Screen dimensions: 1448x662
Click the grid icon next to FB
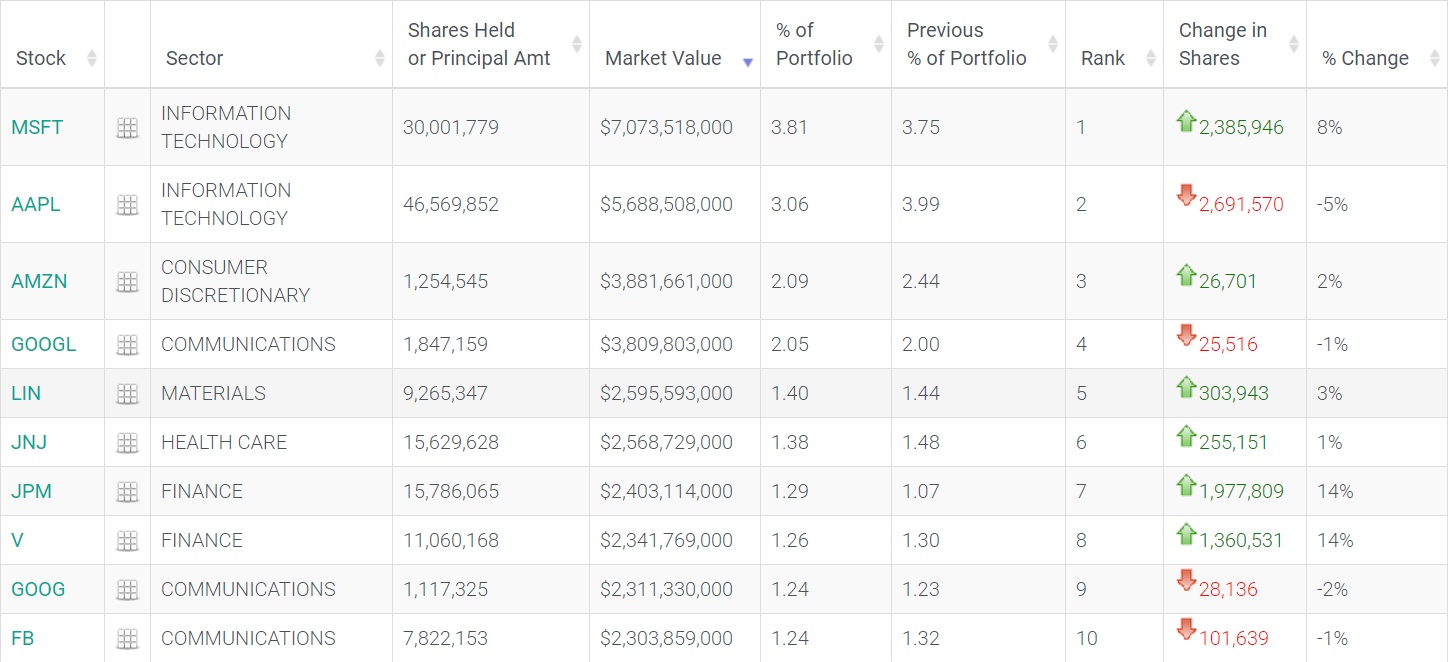pos(127,639)
